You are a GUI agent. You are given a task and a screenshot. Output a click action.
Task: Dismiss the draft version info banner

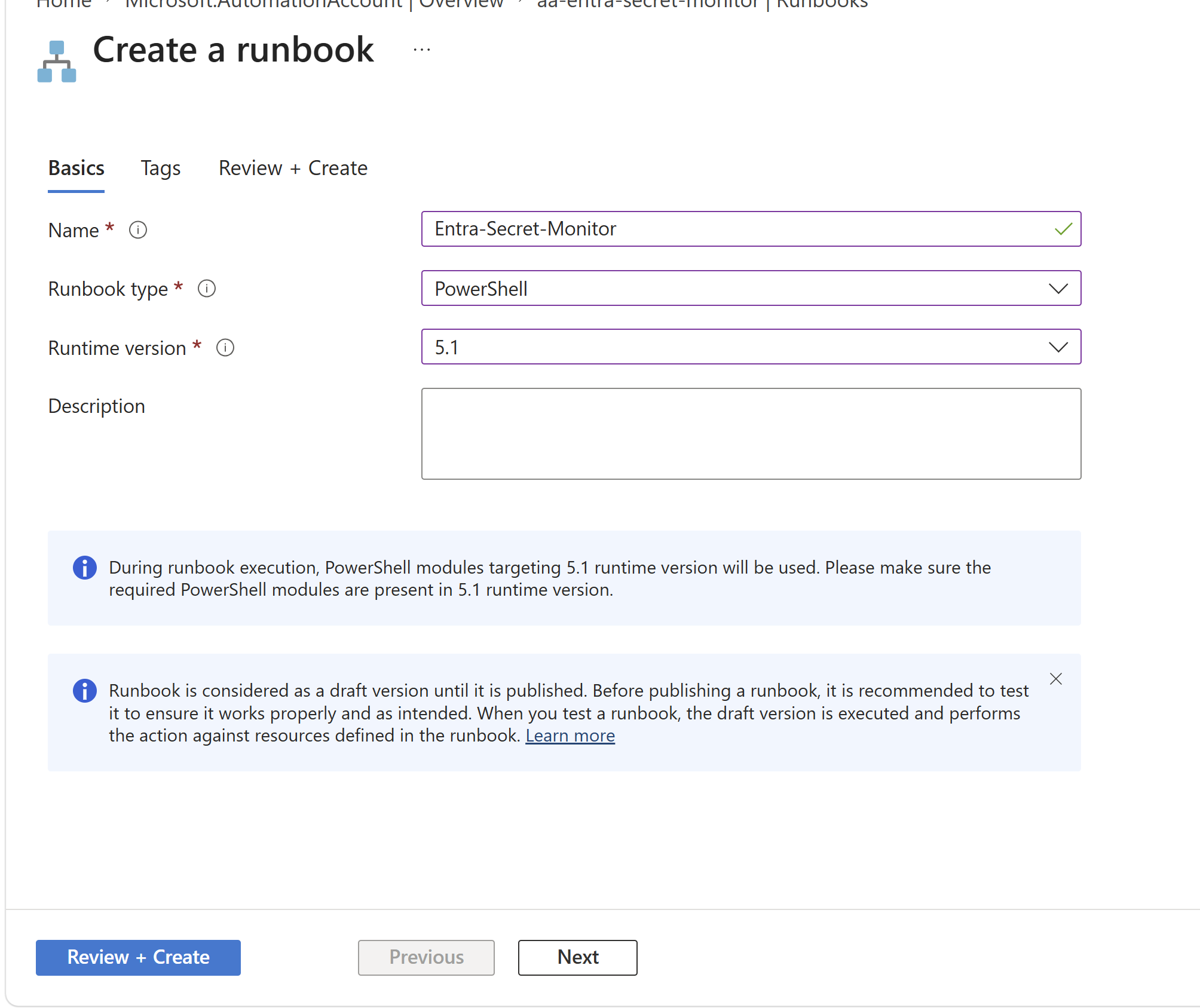click(x=1056, y=679)
